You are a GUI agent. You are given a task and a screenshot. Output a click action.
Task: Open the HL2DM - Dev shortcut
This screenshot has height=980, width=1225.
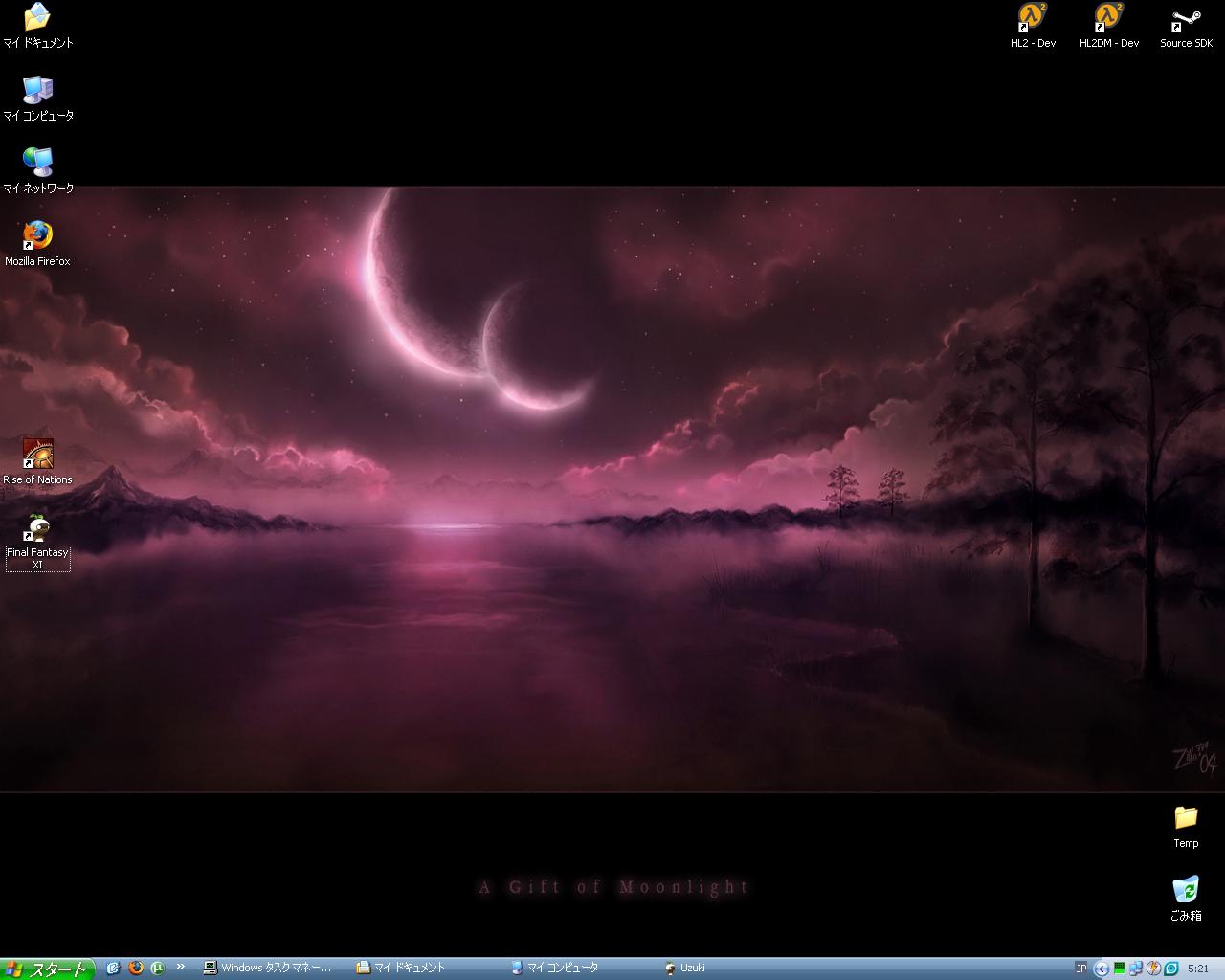(x=1108, y=19)
